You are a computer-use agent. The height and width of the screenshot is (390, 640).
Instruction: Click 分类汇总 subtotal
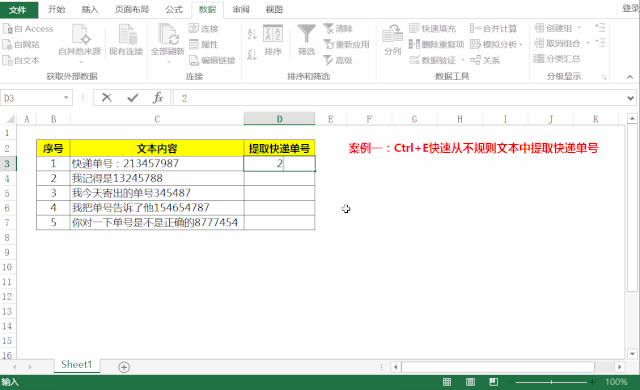tap(557, 59)
